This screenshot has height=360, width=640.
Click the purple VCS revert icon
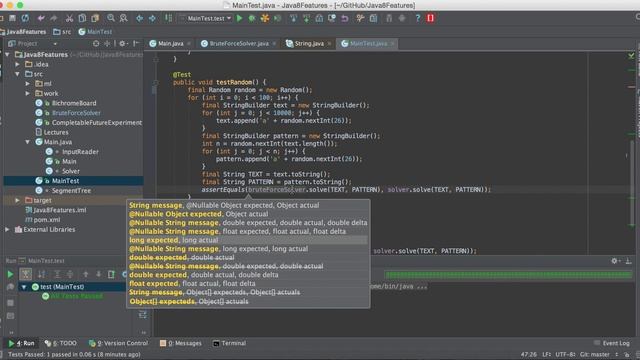(345, 18)
